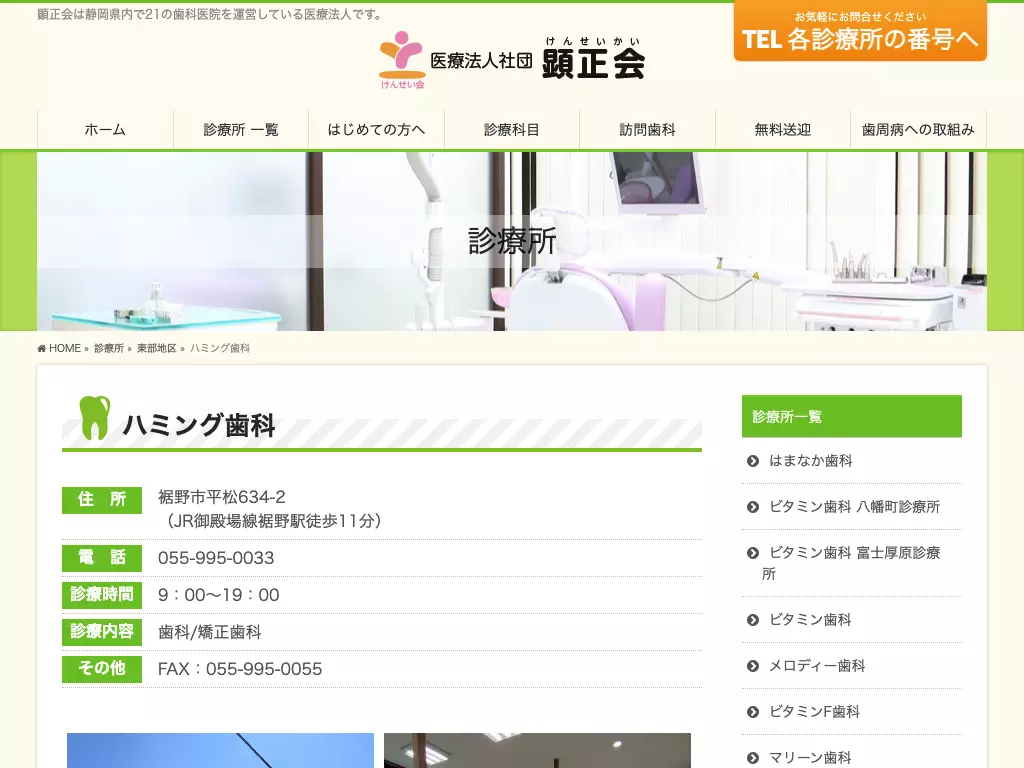
Task: Open 歯周病への取組み menu item
Action: (918, 129)
